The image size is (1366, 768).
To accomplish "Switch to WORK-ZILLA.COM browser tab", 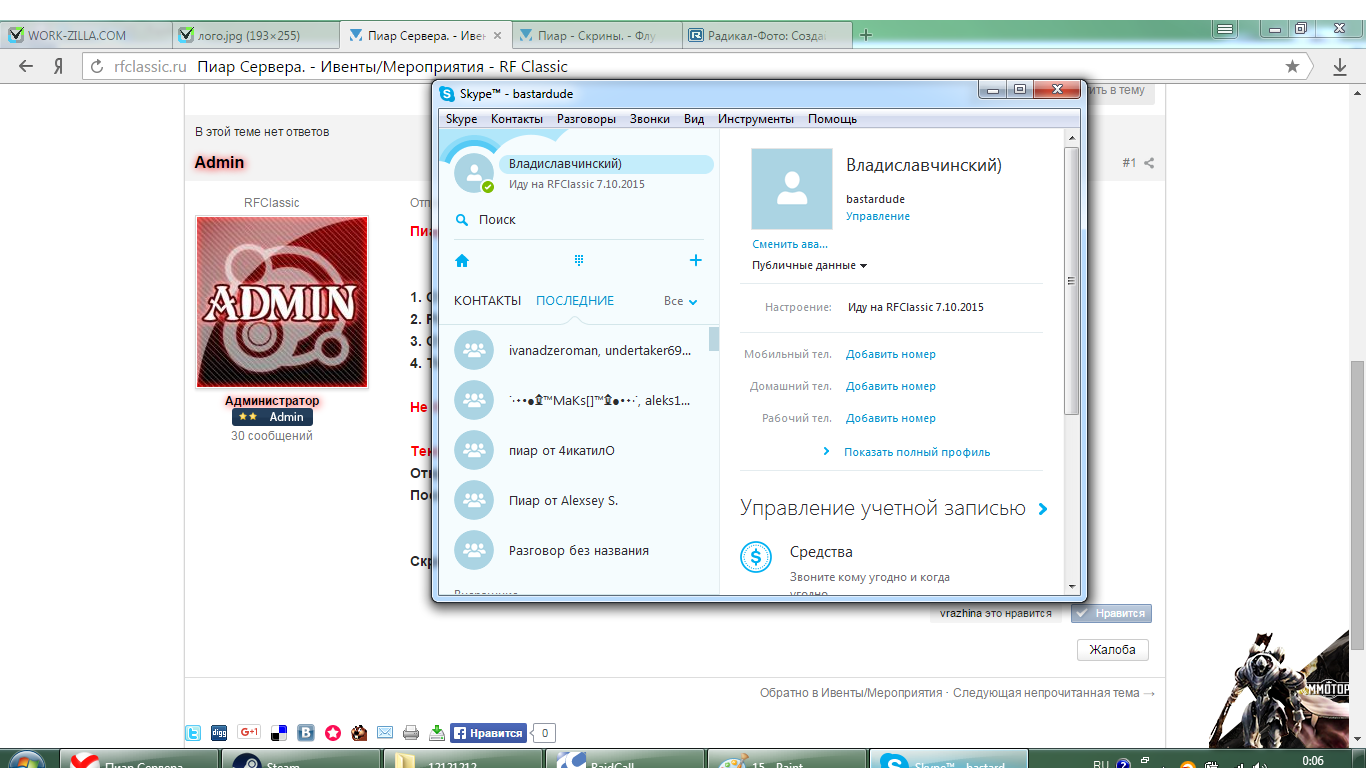I will 86,35.
